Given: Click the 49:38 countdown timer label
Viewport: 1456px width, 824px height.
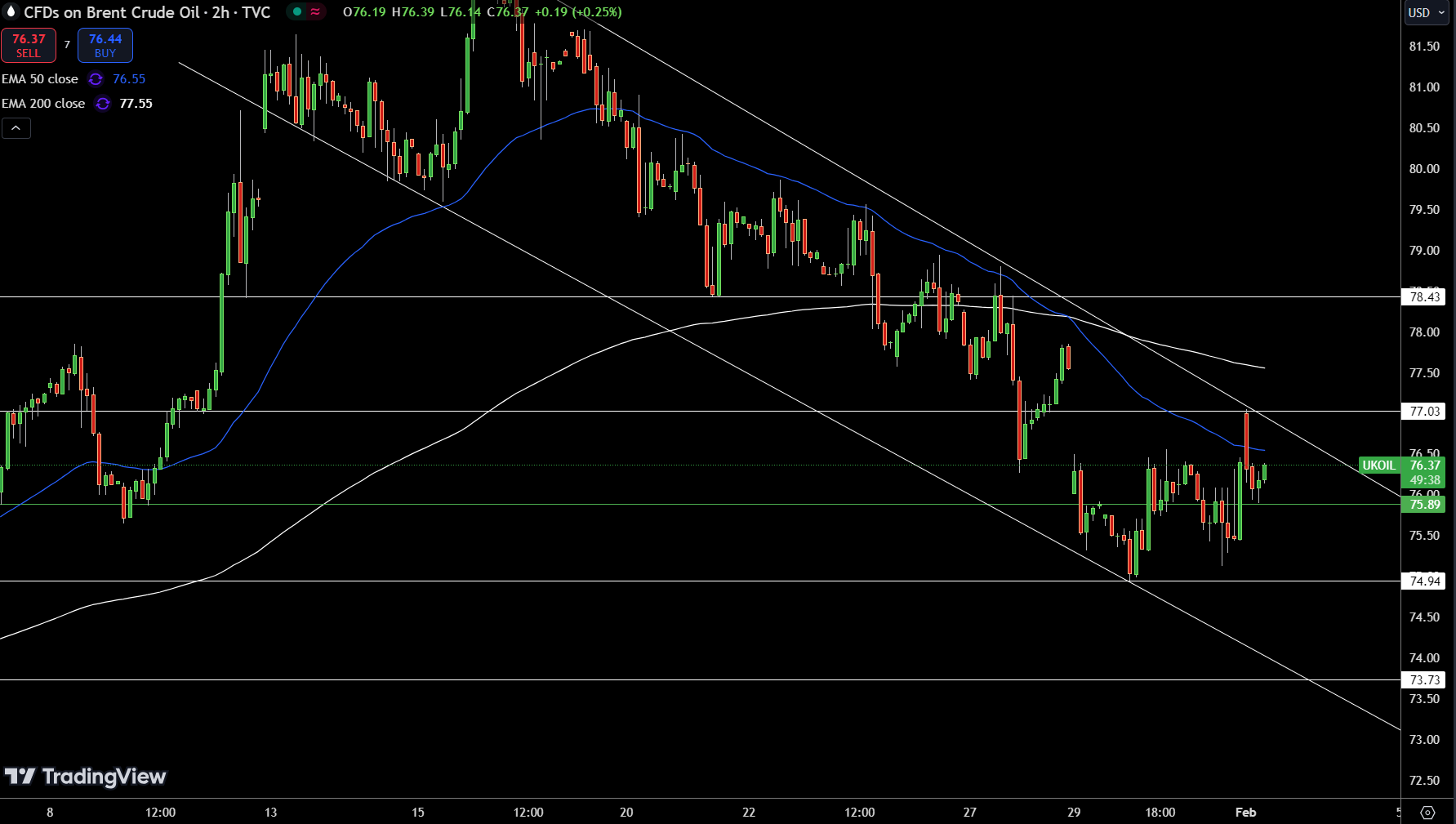Looking at the screenshot, I should [1424, 480].
